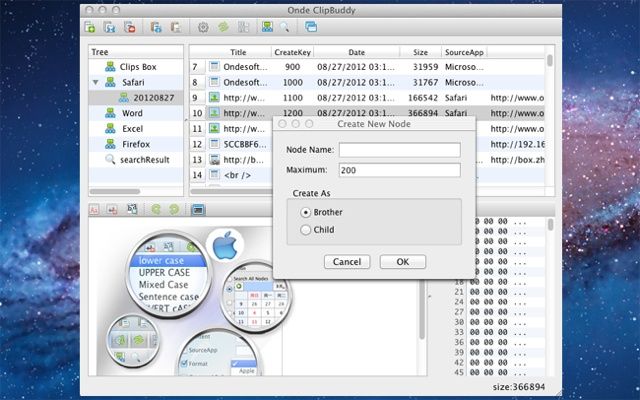Click the blue screen icon in preview toolbar
Screen dimensions: 640x400
coord(198,210)
